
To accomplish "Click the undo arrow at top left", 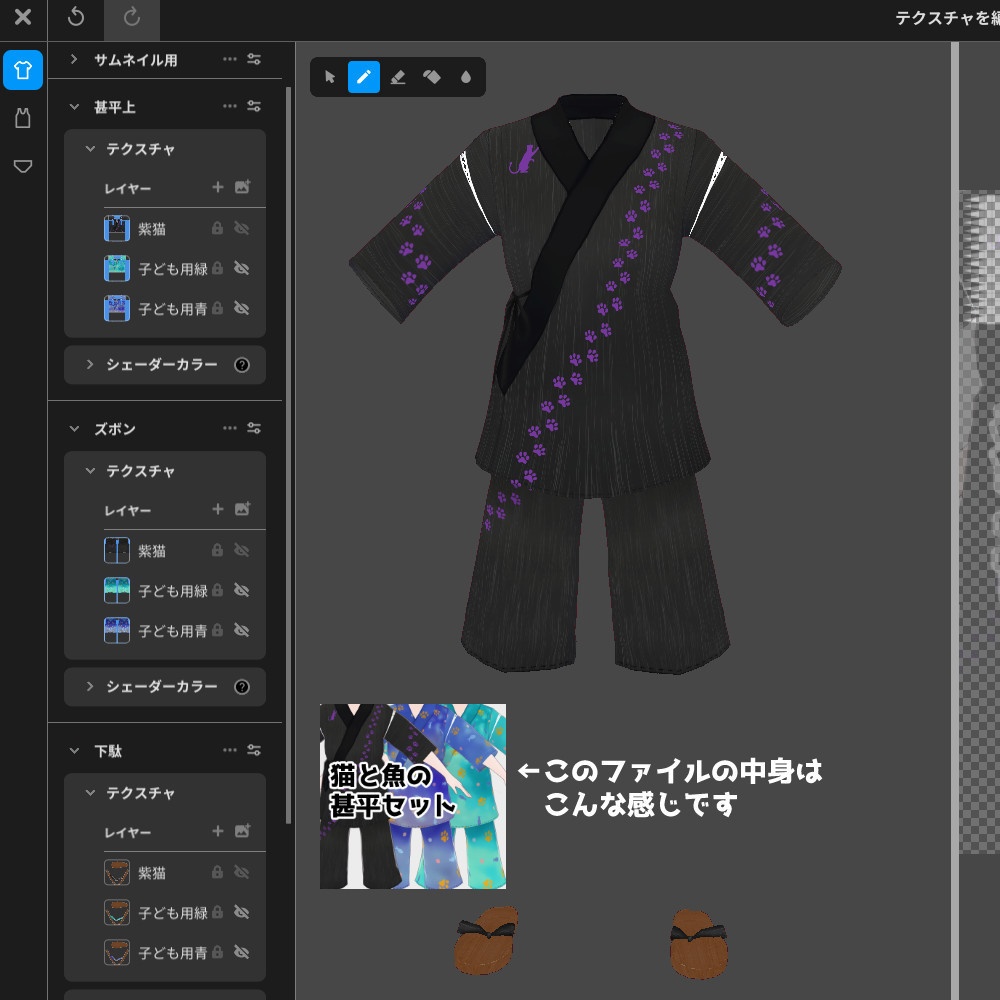I will 76,17.
